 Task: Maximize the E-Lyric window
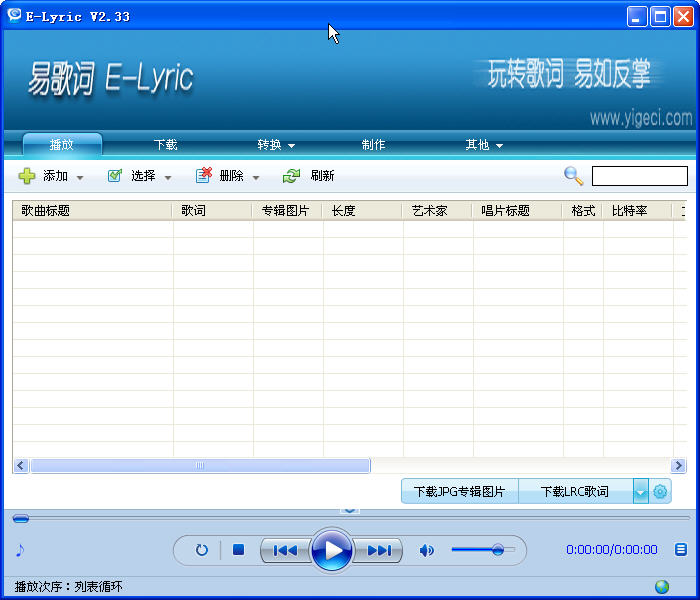660,17
